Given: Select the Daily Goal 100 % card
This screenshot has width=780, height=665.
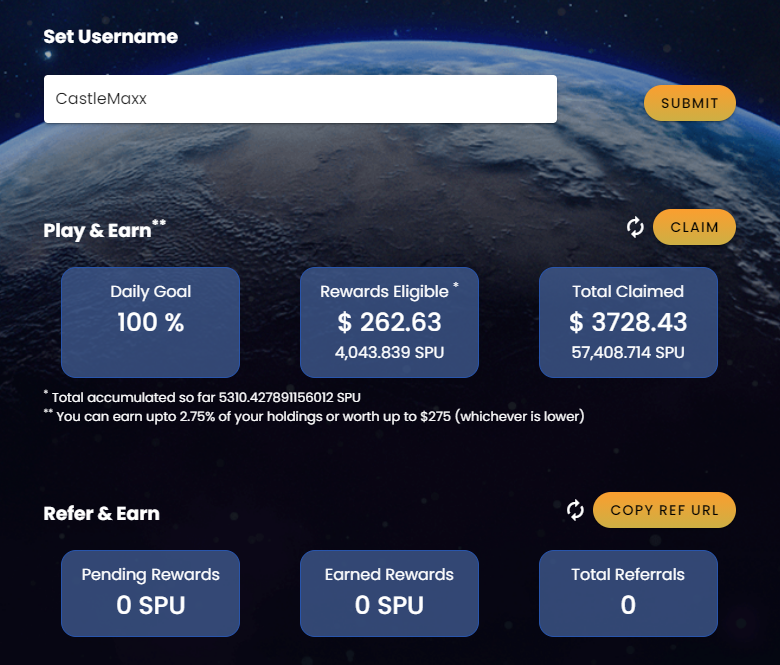Looking at the screenshot, I should coord(150,322).
